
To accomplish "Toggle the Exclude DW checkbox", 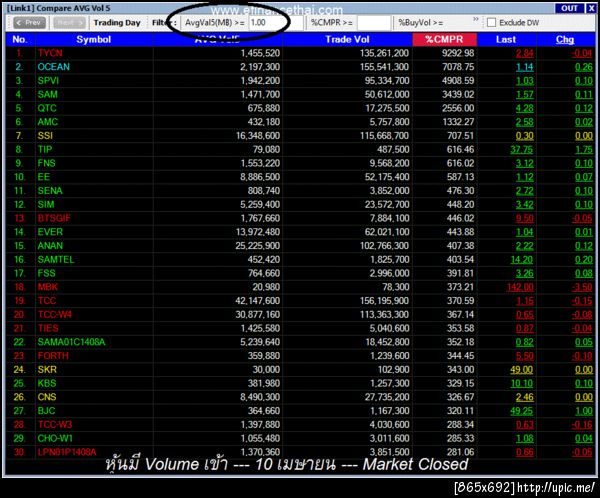I will tap(491, 23).
